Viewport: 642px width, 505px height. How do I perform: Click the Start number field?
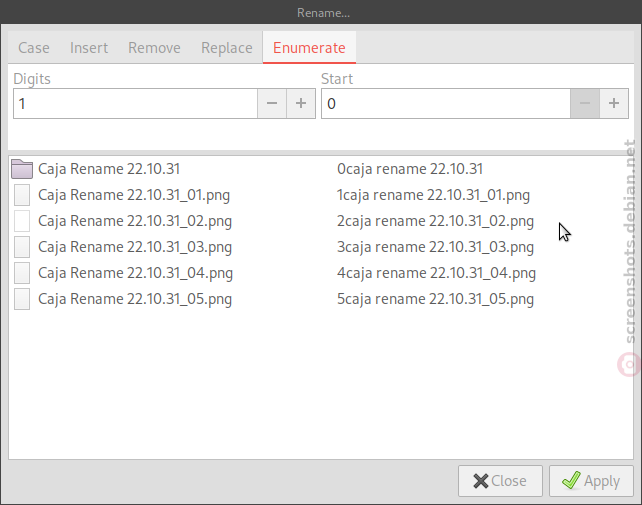pyautogui.click(x=445, y=104)
